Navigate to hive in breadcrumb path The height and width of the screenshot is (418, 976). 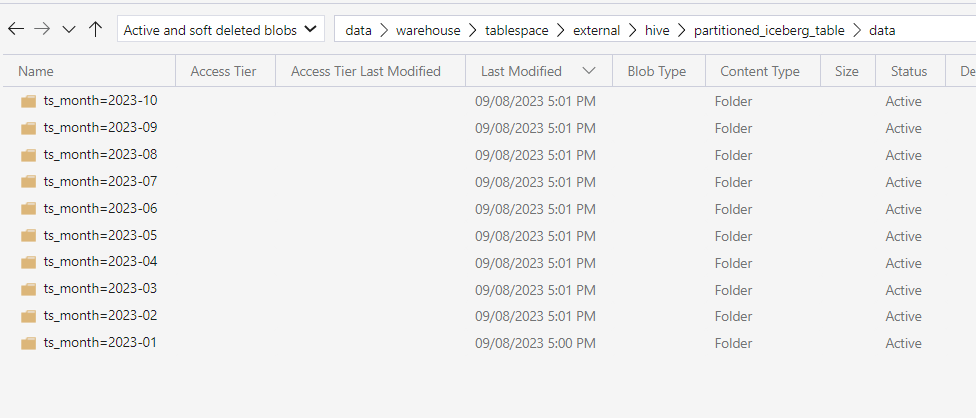coord(657,30)
